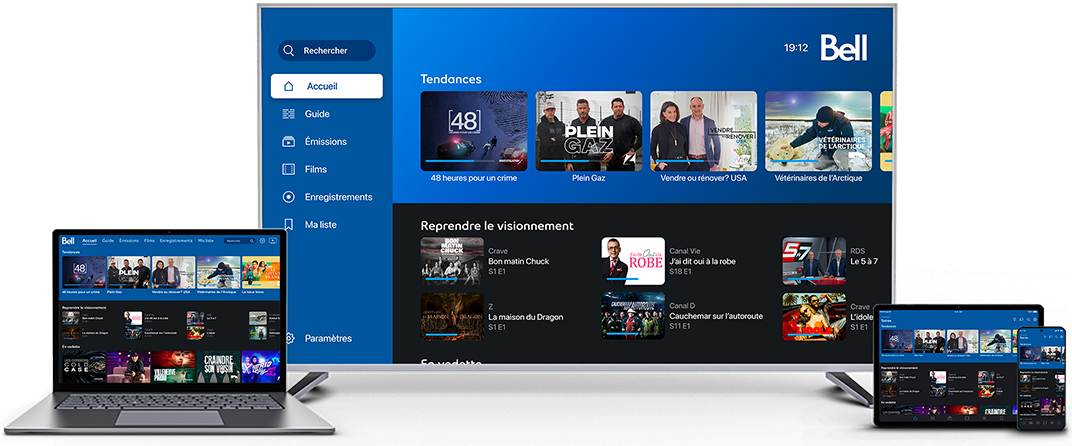Image resolution: width=1072 pixels, height=446 pixels.
Task: Open the Craindre son voisin poster on the laptop
Action: coord(218,367)
